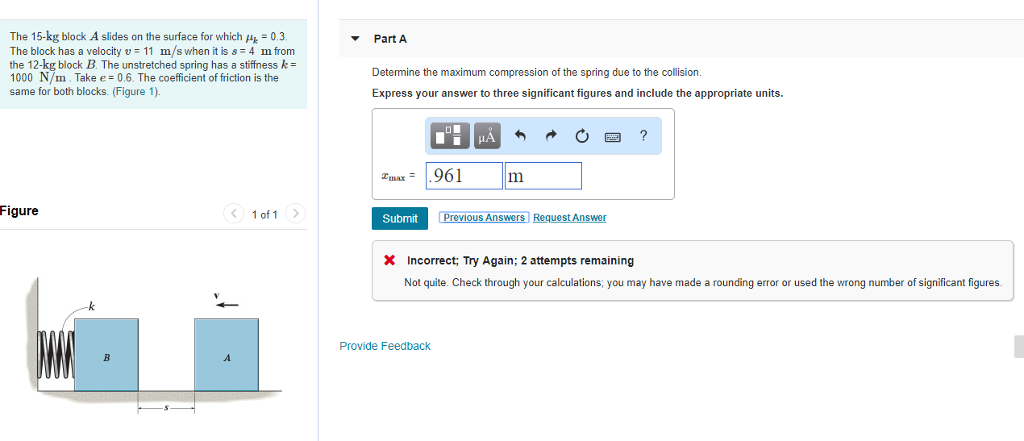Undo the last answer edit
The height and width of the screenshot is (441, 1024).
pyautogui.click(x=520, y=136)
